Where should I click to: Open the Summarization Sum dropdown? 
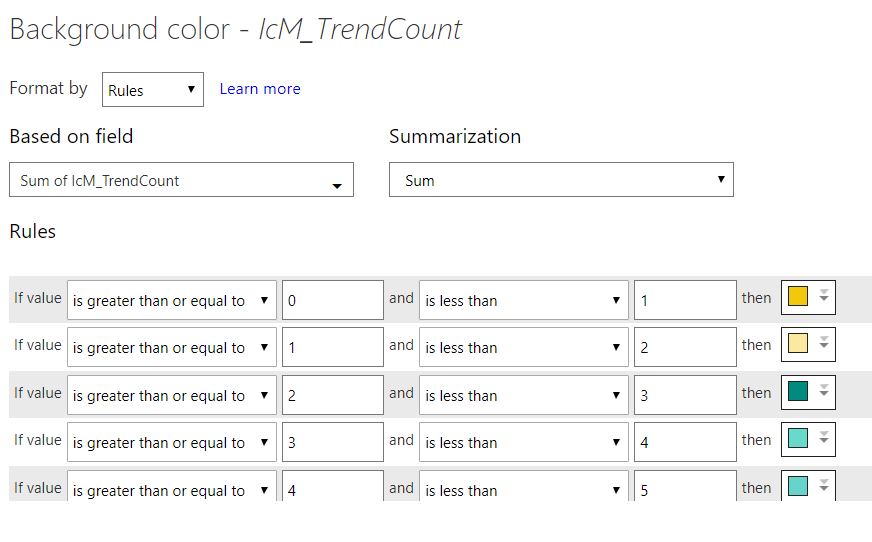561,180
